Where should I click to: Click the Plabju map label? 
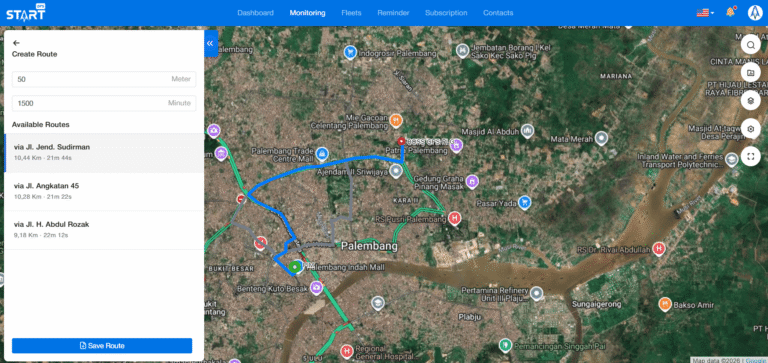point(471,317)
